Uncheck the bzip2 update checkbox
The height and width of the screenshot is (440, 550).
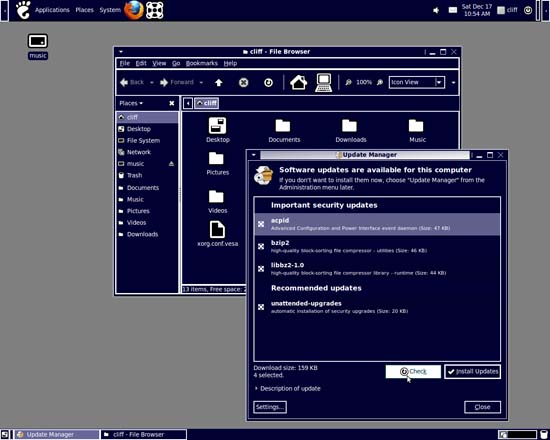pos(261,246)
